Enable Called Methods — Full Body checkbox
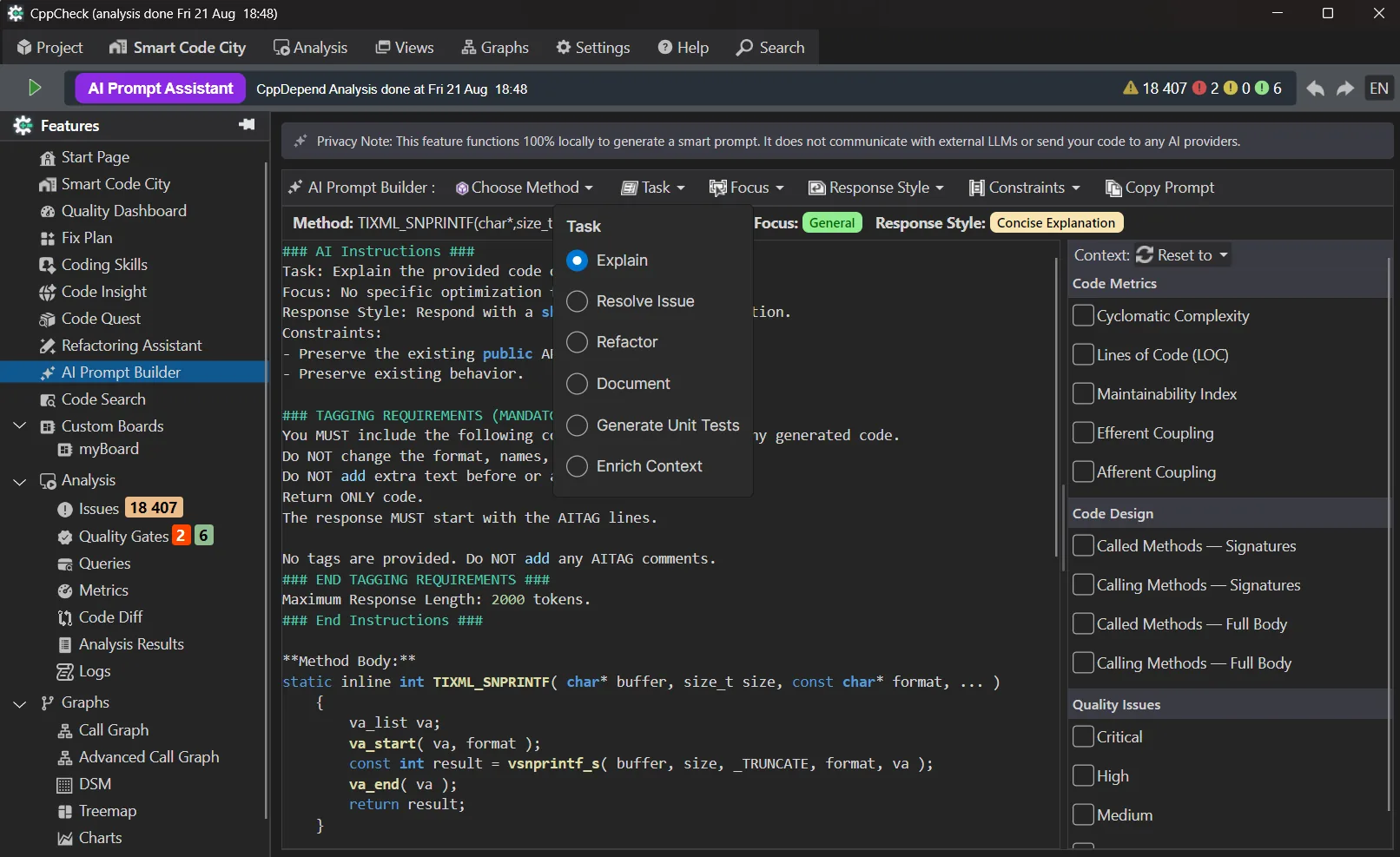The image size is (1400, 857). (1083, 623)
